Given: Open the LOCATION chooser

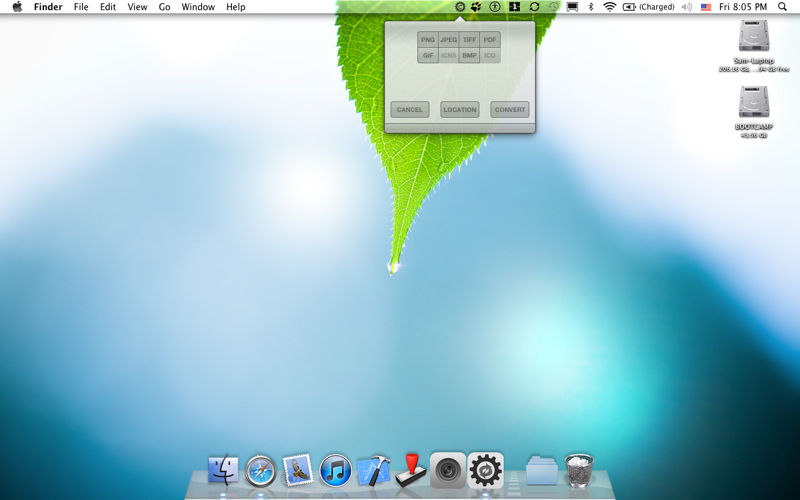Looking at the screenshot, I should pyautogui.click(x=460, y=110).
